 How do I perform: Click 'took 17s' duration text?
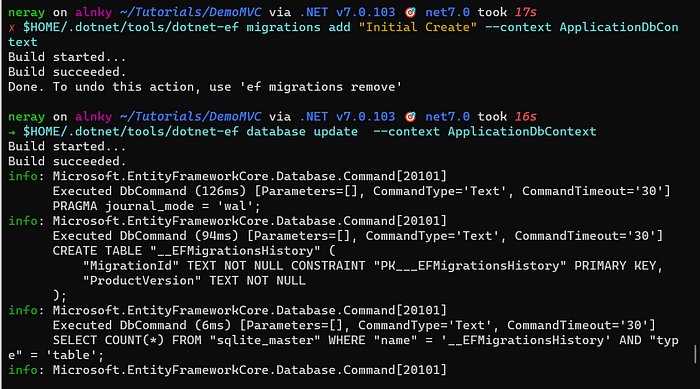(507, 12)
